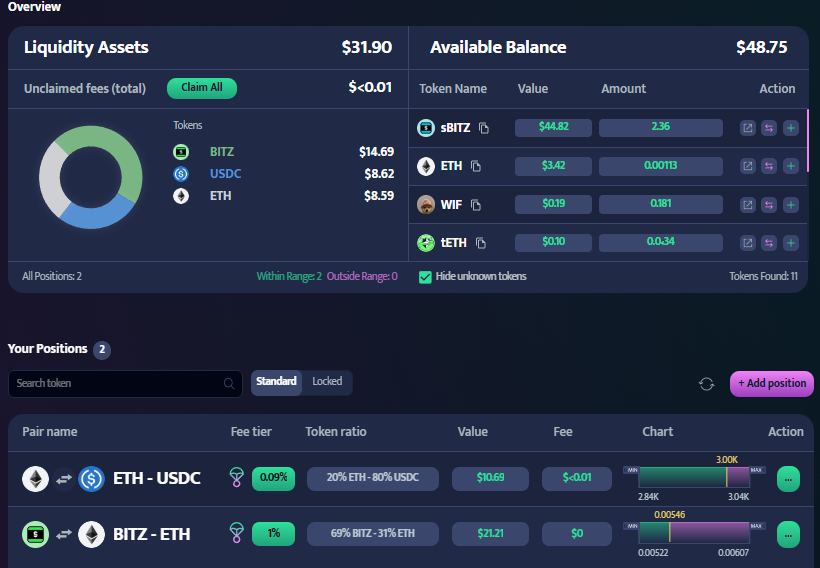This screenshot has height=568, width=820.
Task: Uncheck Hide unknown tokens
Action: 425,277
